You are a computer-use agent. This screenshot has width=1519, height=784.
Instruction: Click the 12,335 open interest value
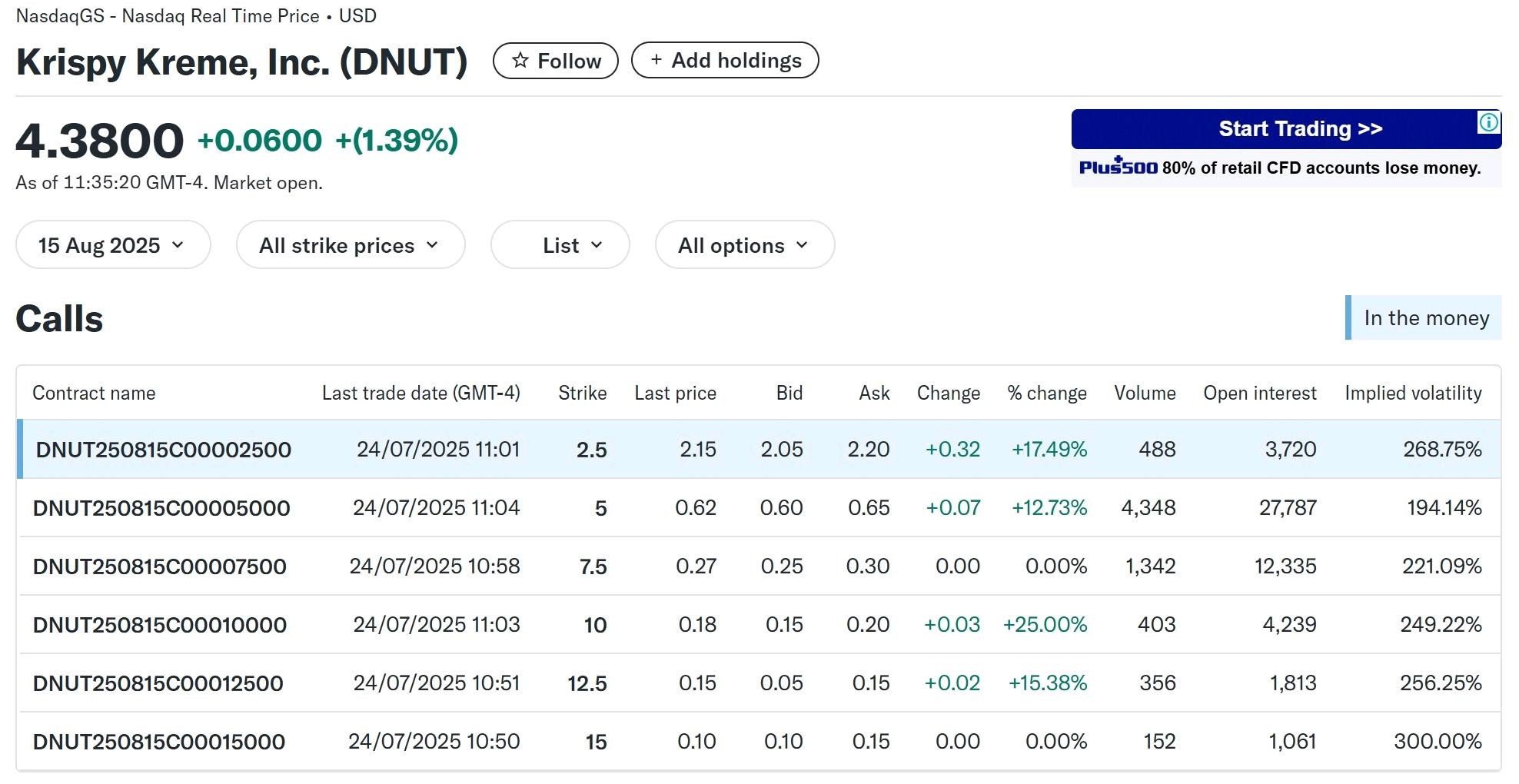pyautogui.click(x=1286, y=566)
